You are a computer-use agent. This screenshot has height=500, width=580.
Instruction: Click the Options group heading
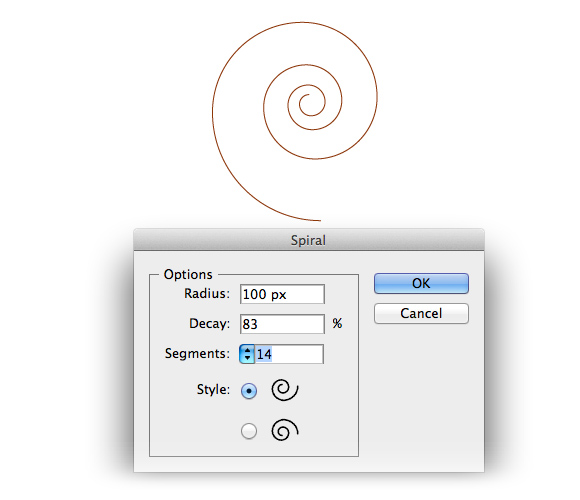pos(188,274)
